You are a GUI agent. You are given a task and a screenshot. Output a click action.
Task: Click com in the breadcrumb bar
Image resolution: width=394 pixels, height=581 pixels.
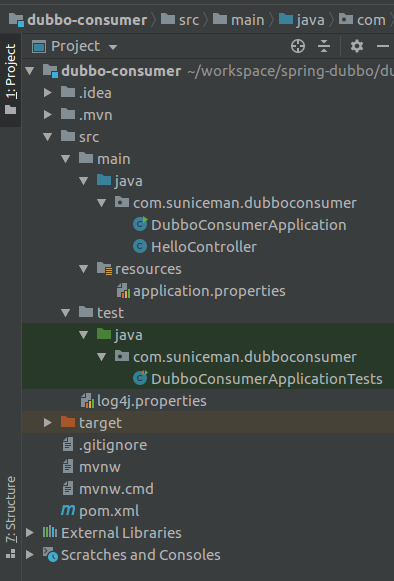362,20
